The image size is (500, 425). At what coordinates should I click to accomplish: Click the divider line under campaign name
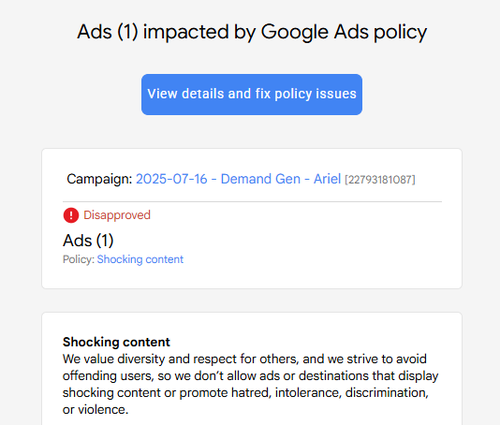click(x=252, y=202)
